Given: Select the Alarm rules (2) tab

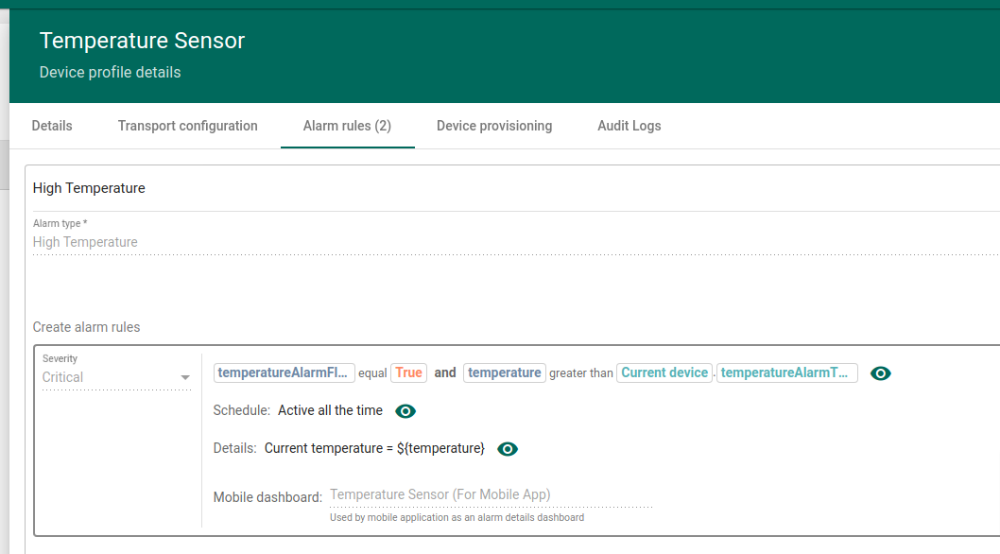Looking at the screenshot, I should coord(347,126).
